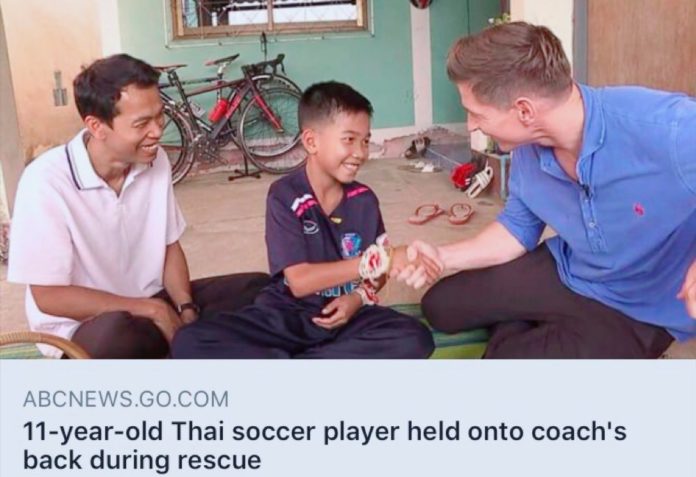Click the ABCNEWS.GO.COM source domain
This screenshot has width=696, height=477.
coord(126,398)
